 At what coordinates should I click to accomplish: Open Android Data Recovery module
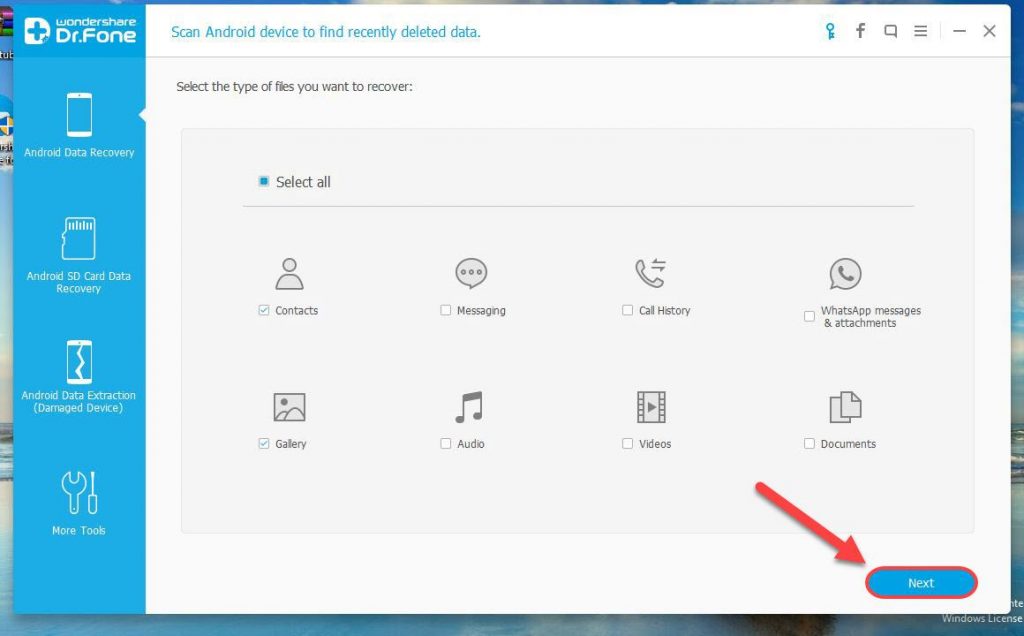78,122
